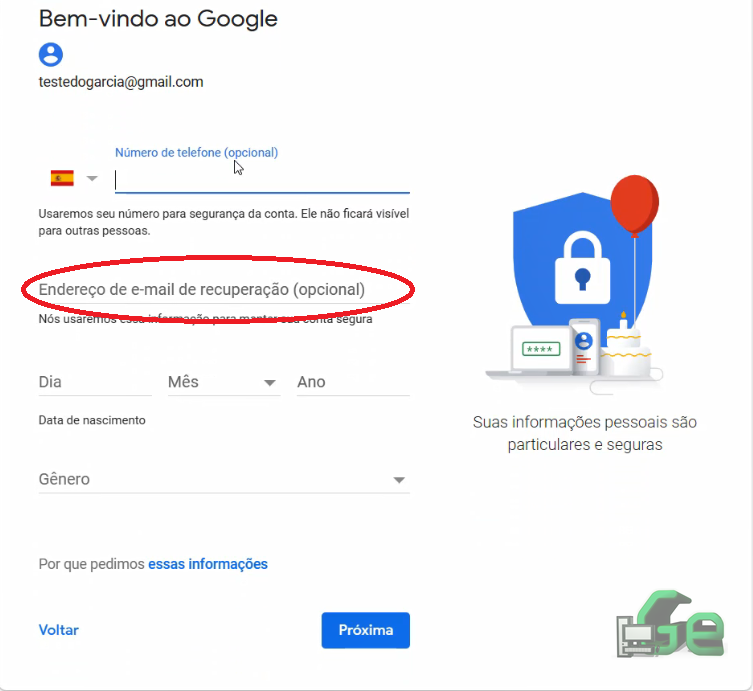Focus the Número de telefone field
This screenshot has height=691, width=753.
point(262,180)
